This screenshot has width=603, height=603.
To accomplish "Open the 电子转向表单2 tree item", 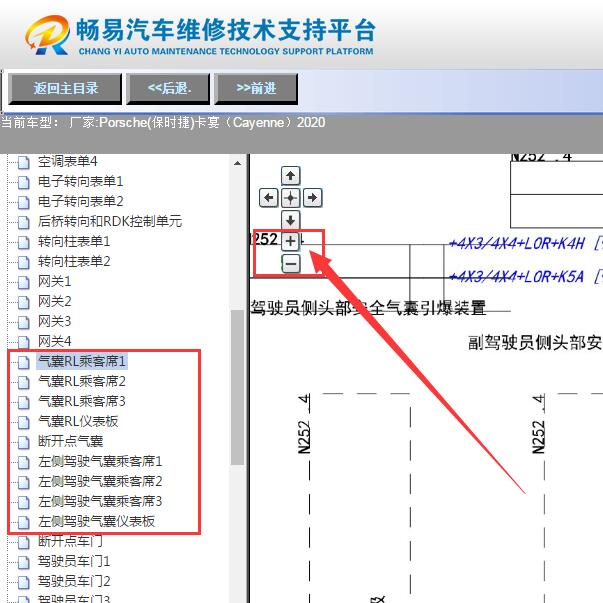I will click(80, 202).
